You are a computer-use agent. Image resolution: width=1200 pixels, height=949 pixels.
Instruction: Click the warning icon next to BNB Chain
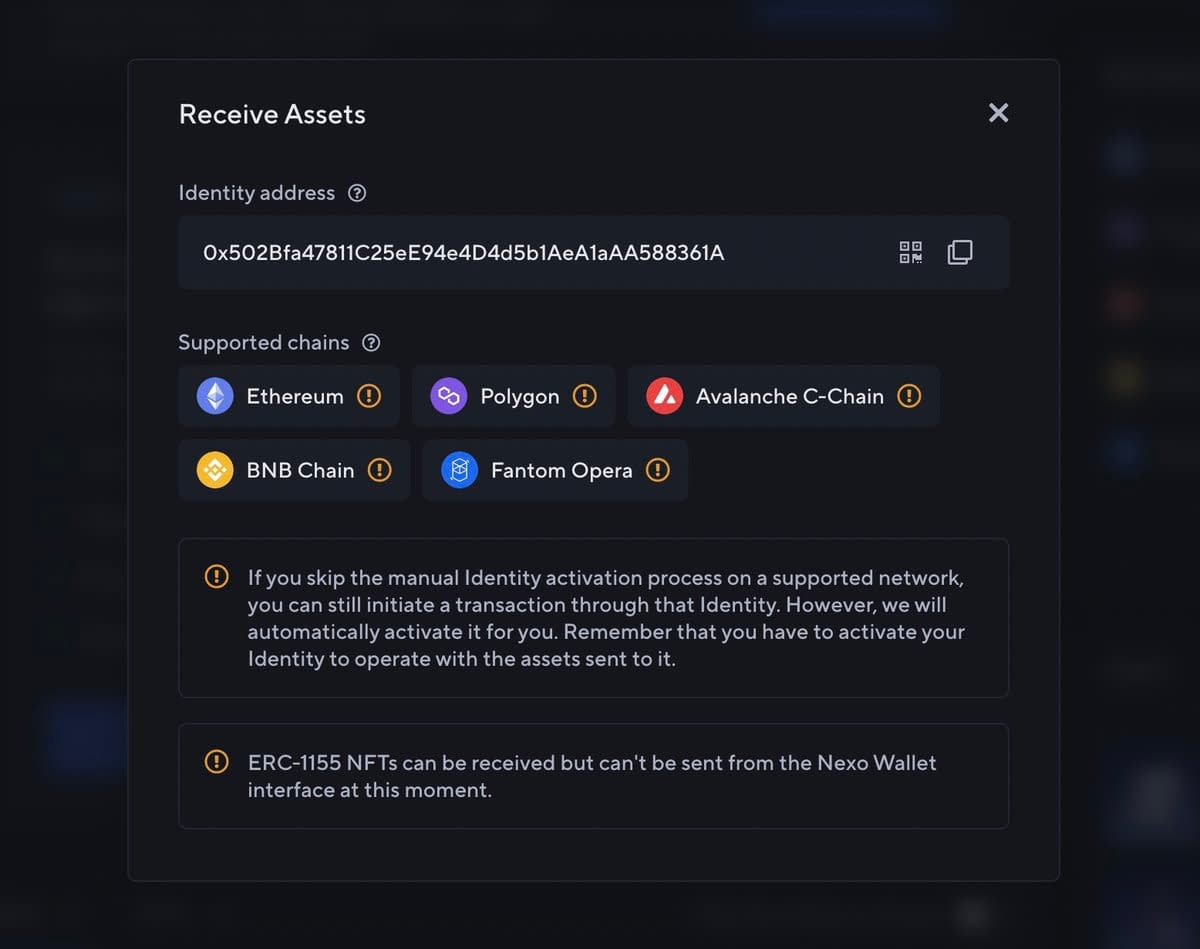(x=380, y=470)
